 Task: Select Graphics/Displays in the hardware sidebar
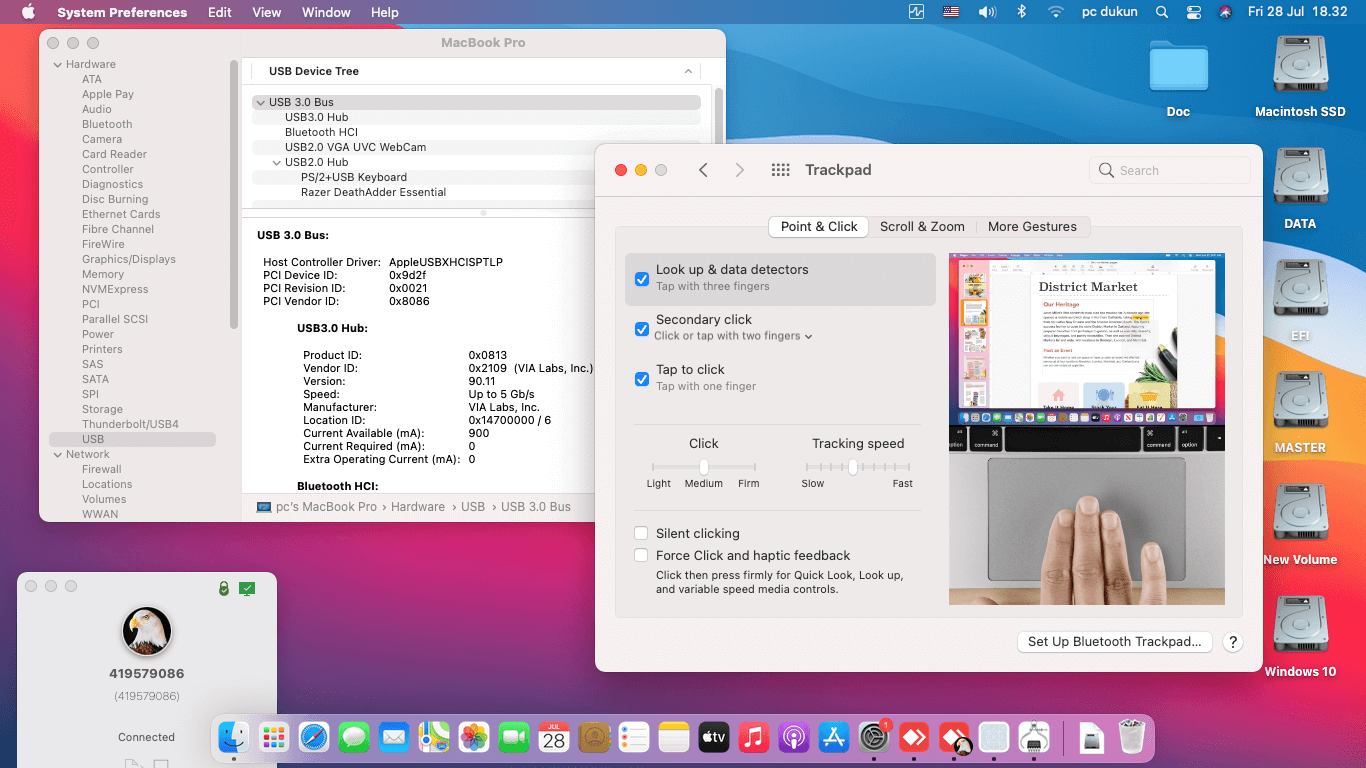click(129, 259)
